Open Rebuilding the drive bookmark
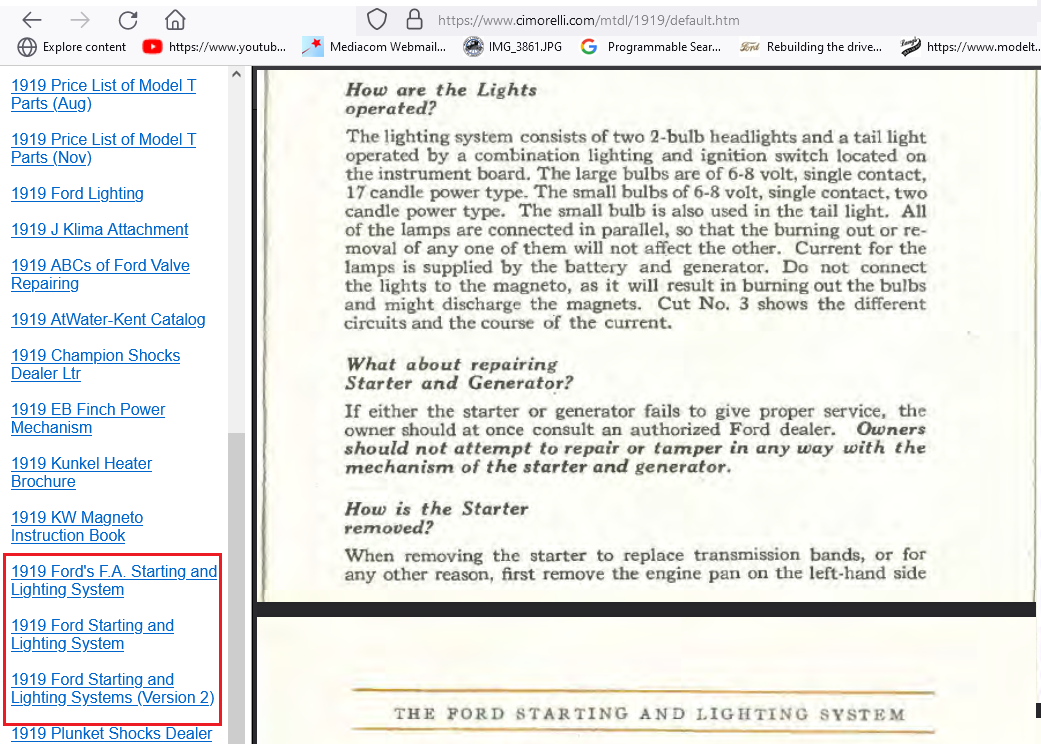1041x744 pixels. (x=810, y=46)
